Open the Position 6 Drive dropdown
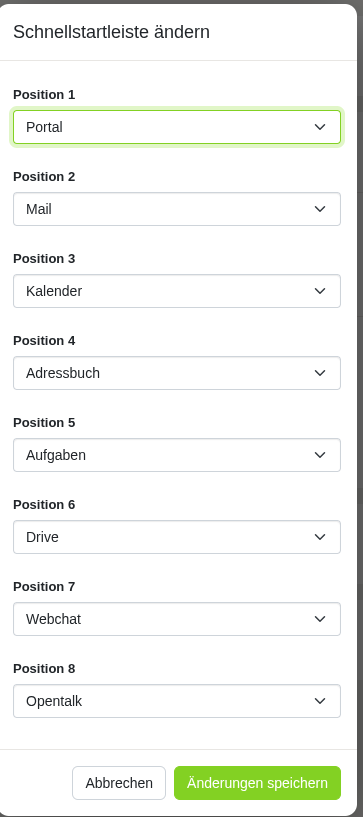The image size is (363, 817). [177, 537]
